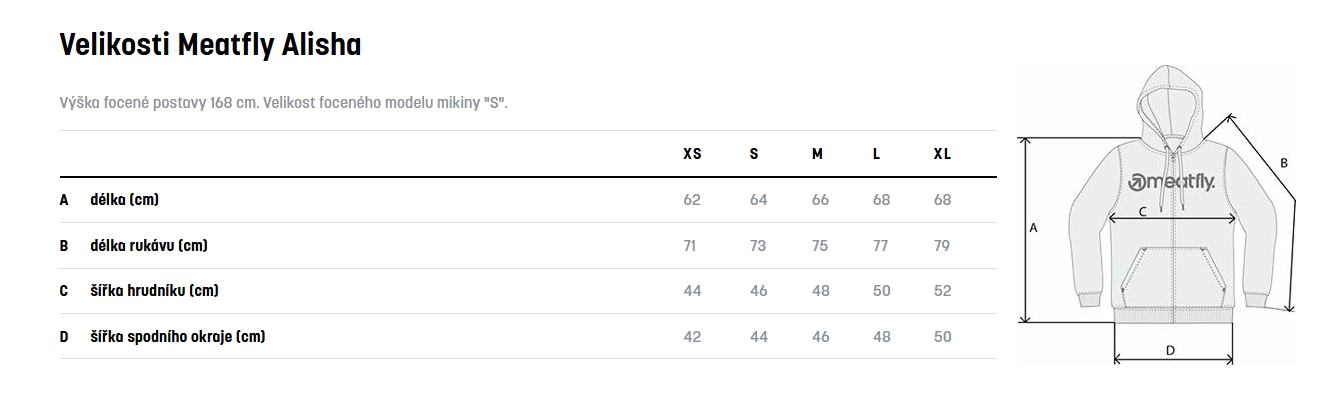Click the délka (cm) row label
1320x420 pixels.
pos(124,200)
